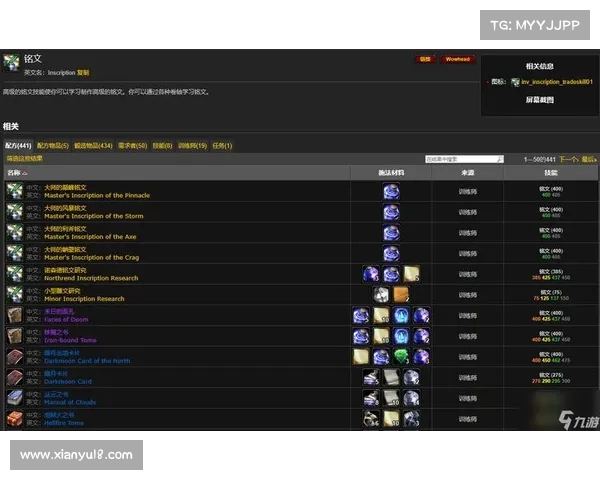Image resolution: width=600 pixels, height=480 pixels.
Task: Click green gem reagent in Darkmoon Card North row
Action: tap(401, 356)
